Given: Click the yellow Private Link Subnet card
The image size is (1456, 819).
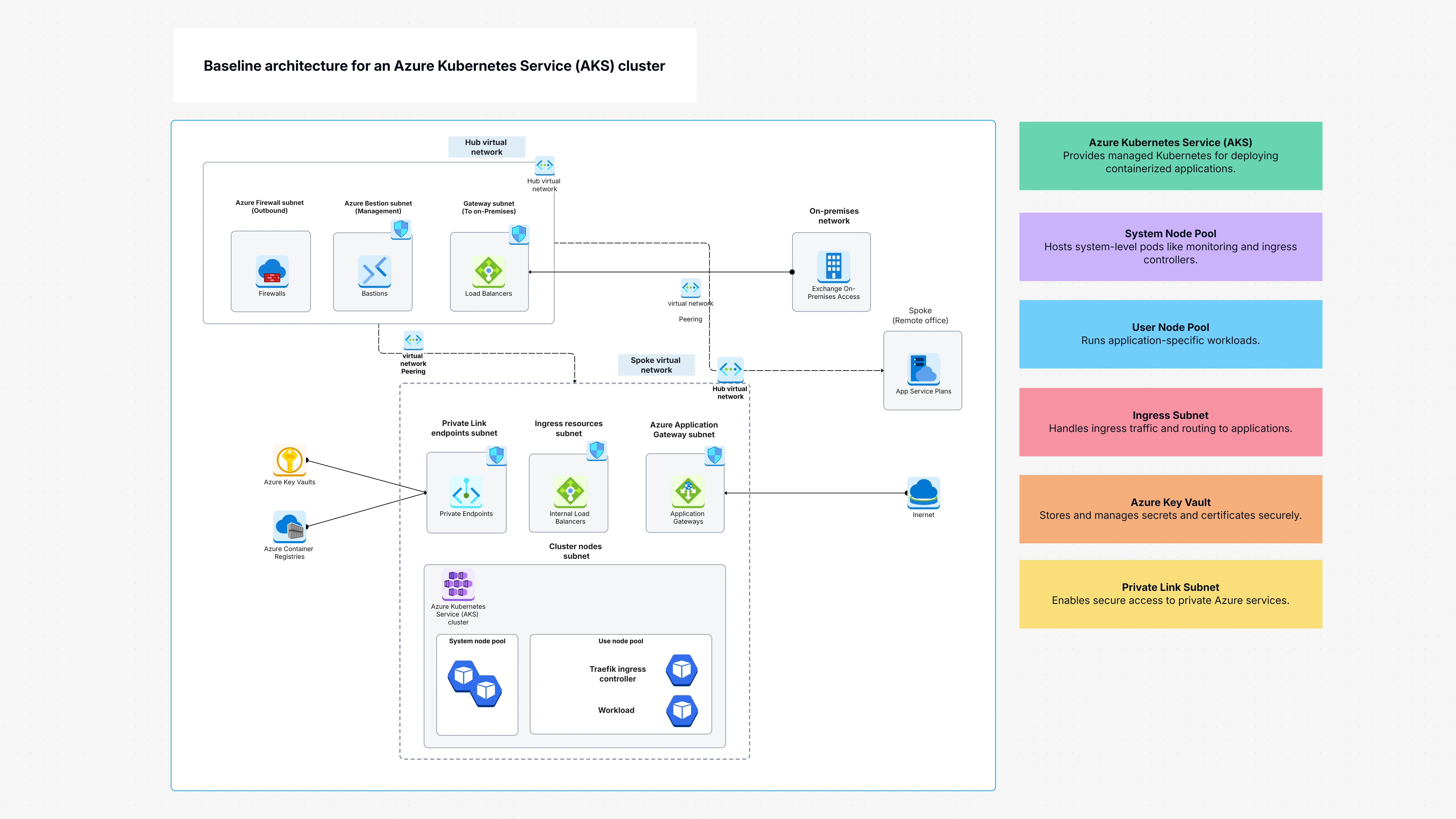Looking at the screenshot, I should pyautogui.click(x=1170, y=594).
